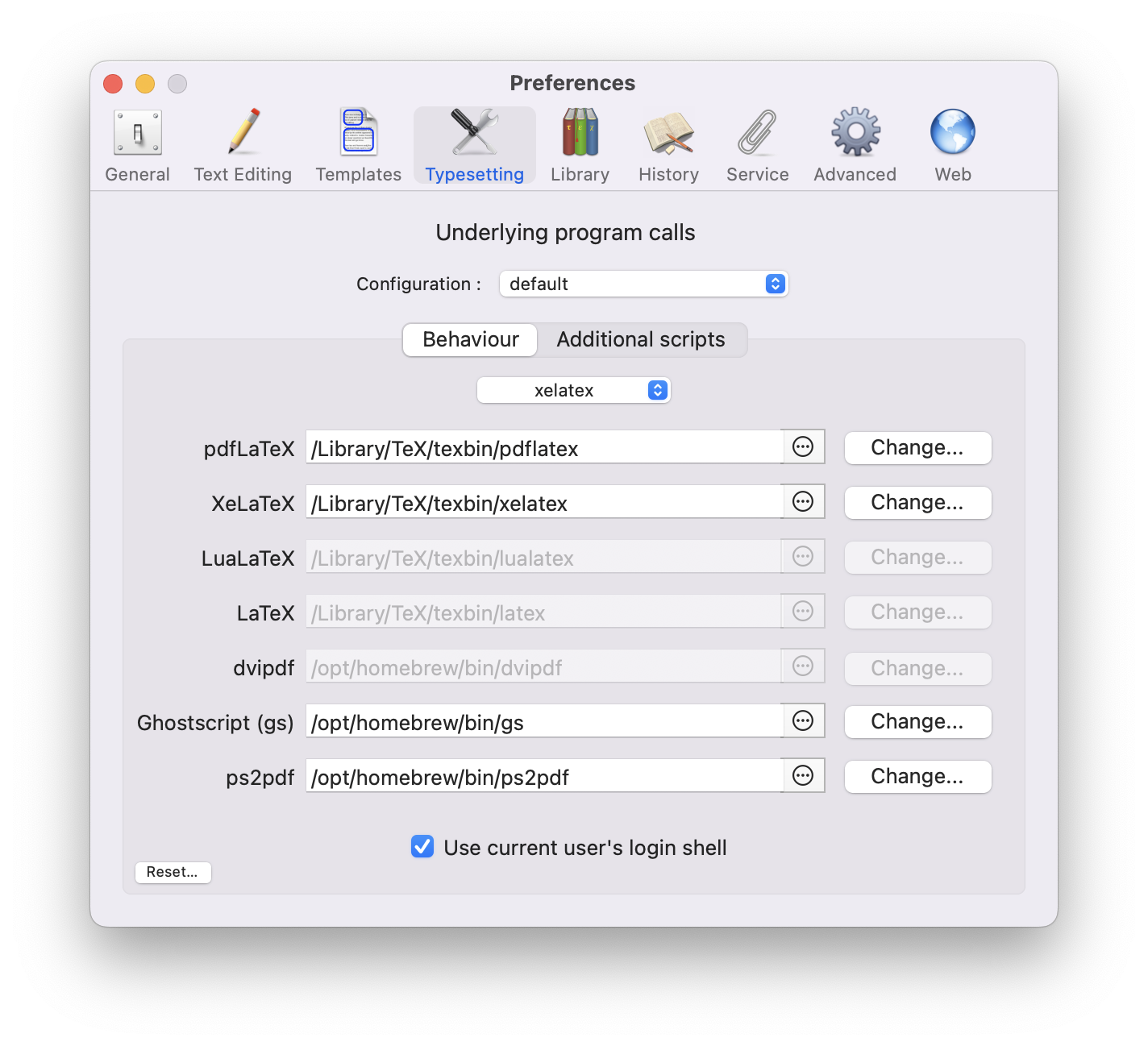Click into the ps2pdf path text field
Image resolution: width=1148 pixels, height=1046 pixels.
pyautogui.click(x=543, y=777)
